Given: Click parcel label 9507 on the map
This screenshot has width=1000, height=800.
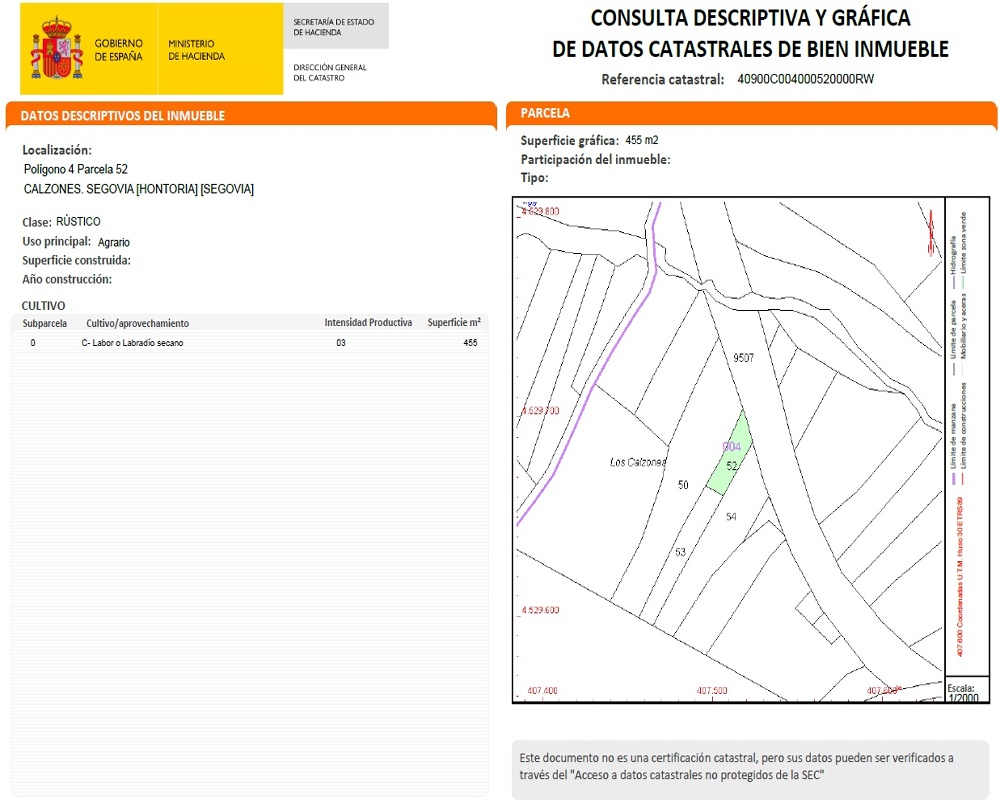Looking at the screenshot, I should click(744, 358).
